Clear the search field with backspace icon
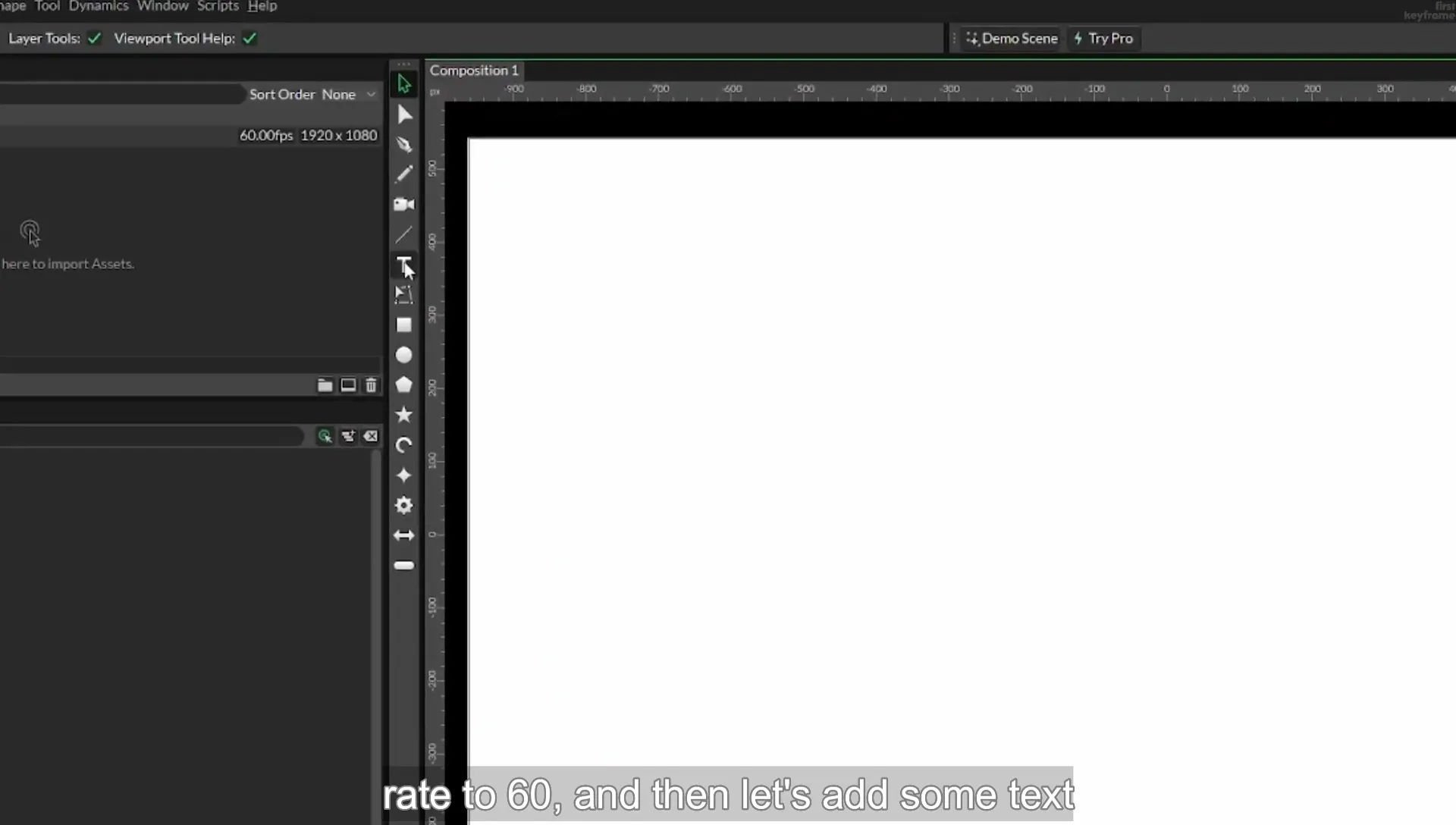Image resolution: width=1456 pixels, height=825 pixels. (x=371, y=436)
